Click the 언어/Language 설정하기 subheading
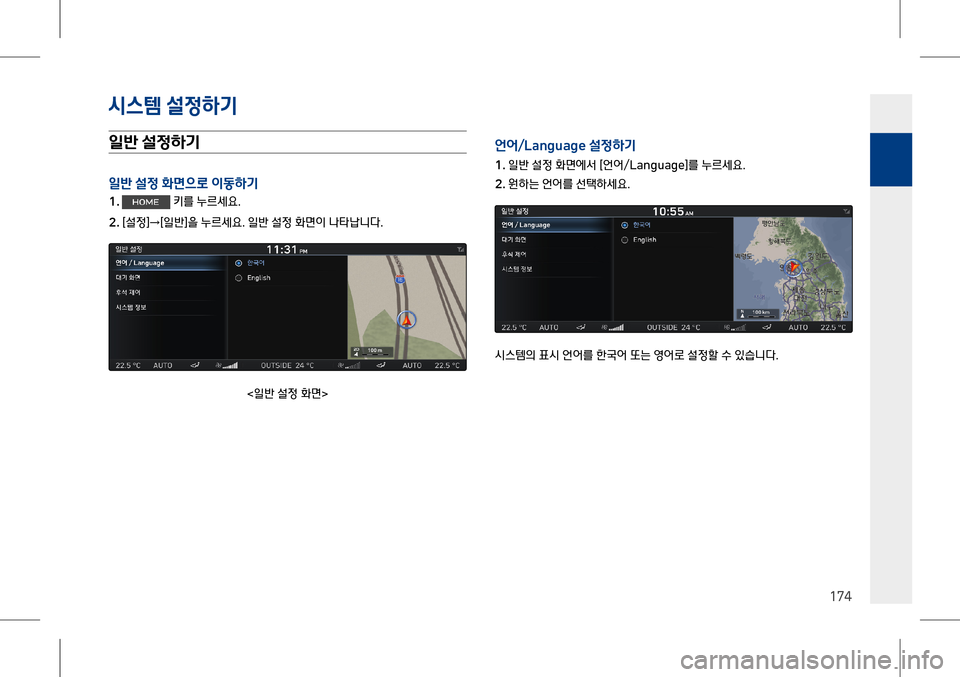The height and width of the screenshot is (677, 960). [565, 146]
